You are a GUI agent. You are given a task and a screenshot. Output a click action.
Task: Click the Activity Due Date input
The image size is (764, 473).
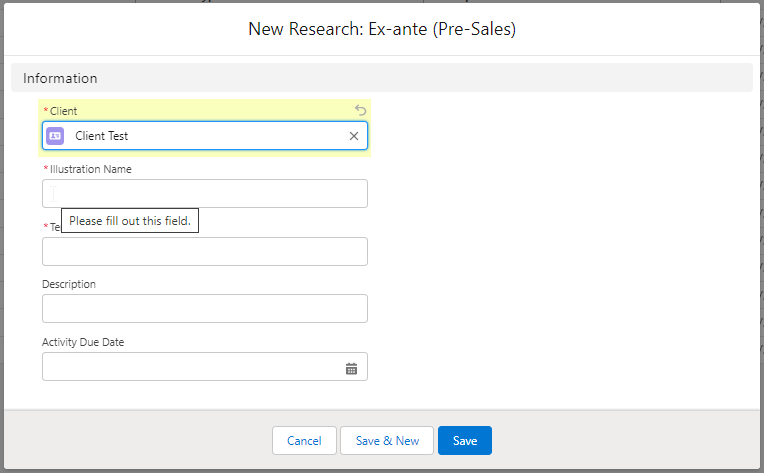[x=190, y=367]
